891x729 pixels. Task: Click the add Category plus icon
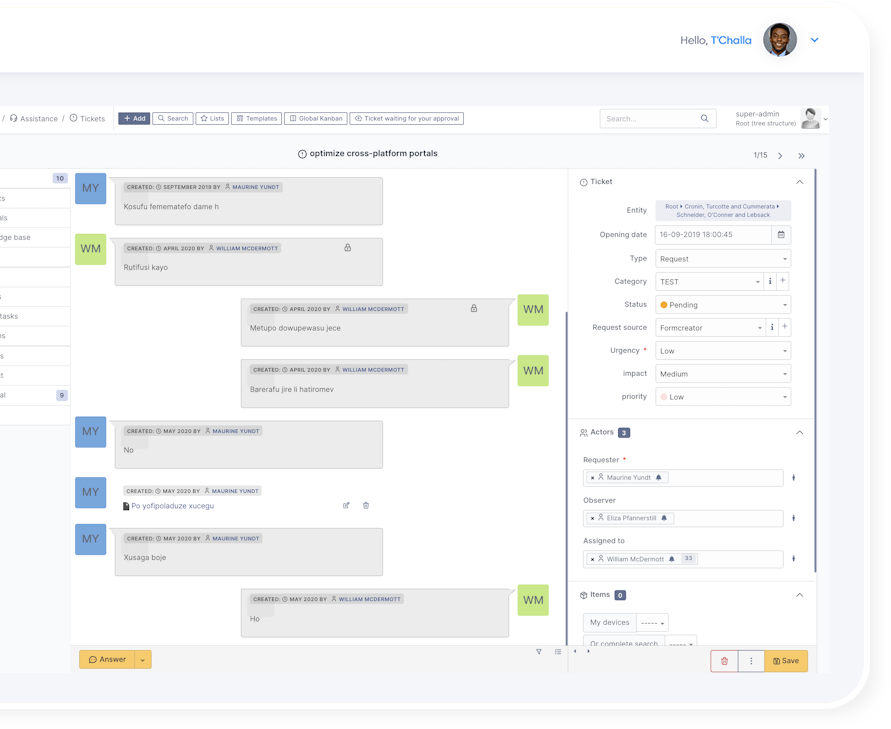tap(783, 281)
